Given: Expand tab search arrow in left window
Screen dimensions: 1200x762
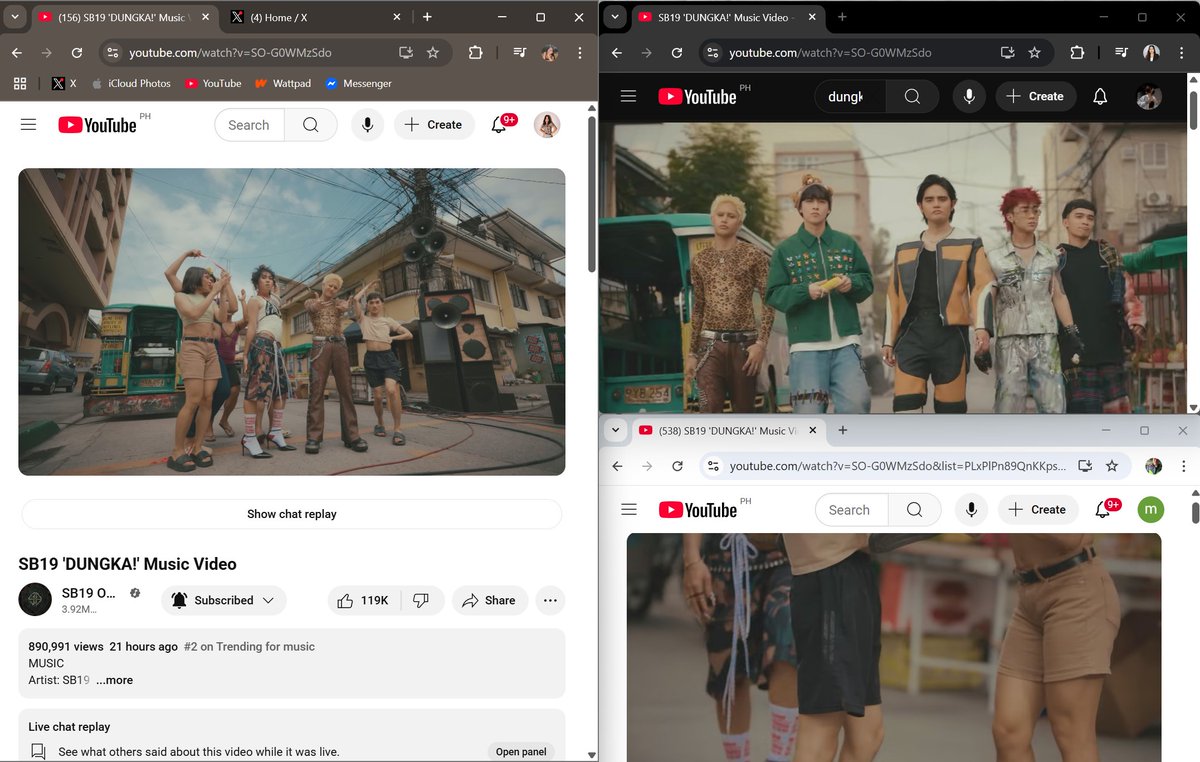Looking at the screenshot, I should pyautogui.click(x=15, y=17).
